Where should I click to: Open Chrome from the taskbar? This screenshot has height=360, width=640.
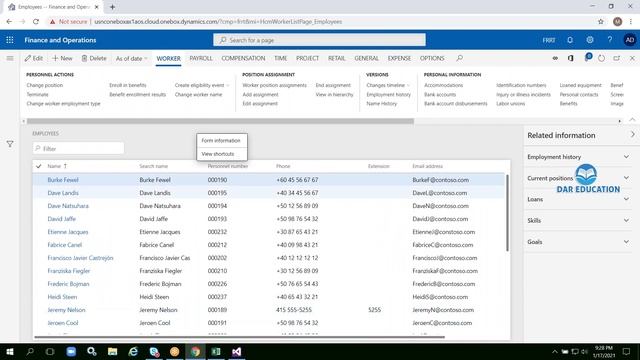click(x=195, y=351)
